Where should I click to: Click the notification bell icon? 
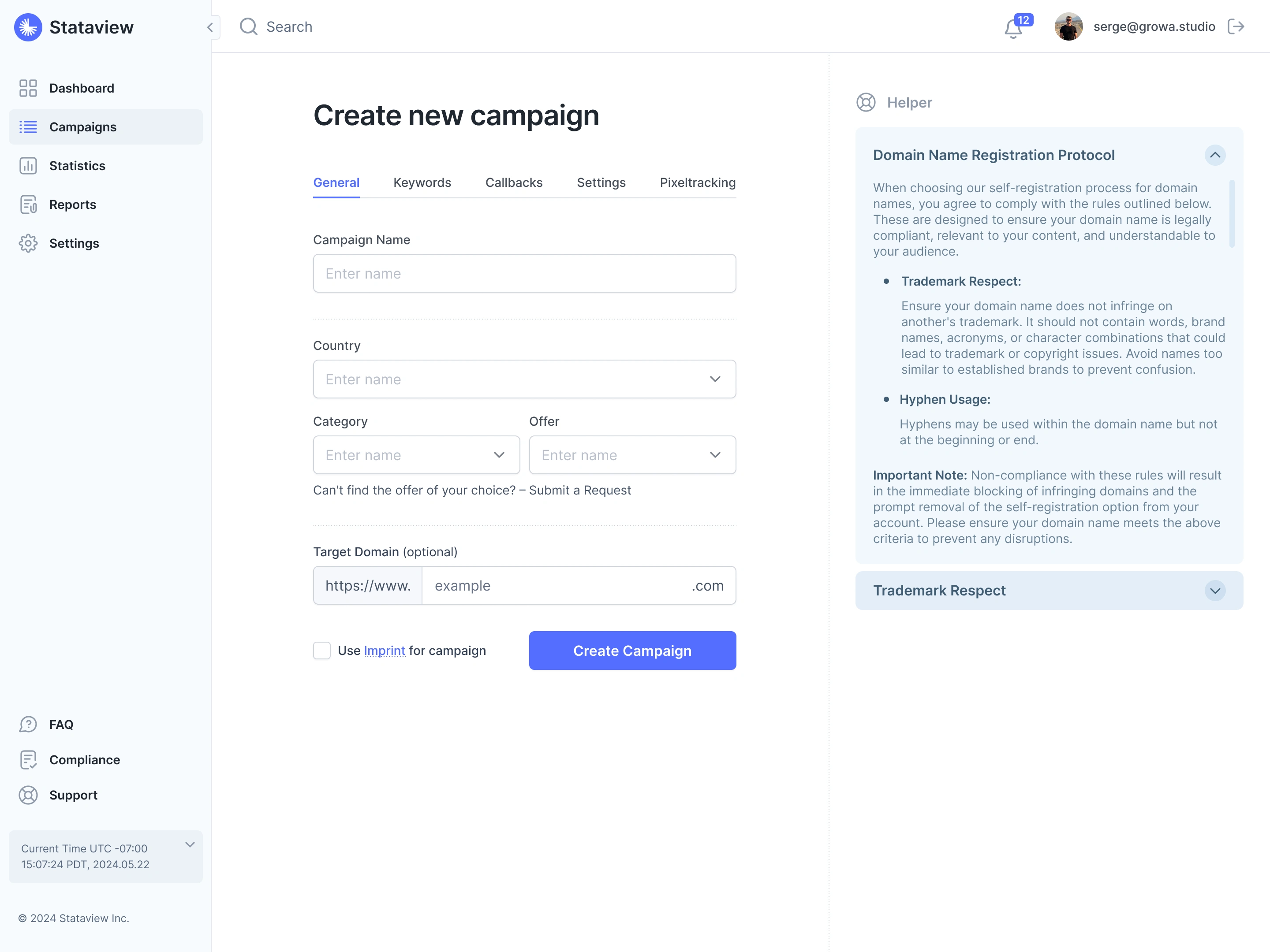coord(1013,27)
